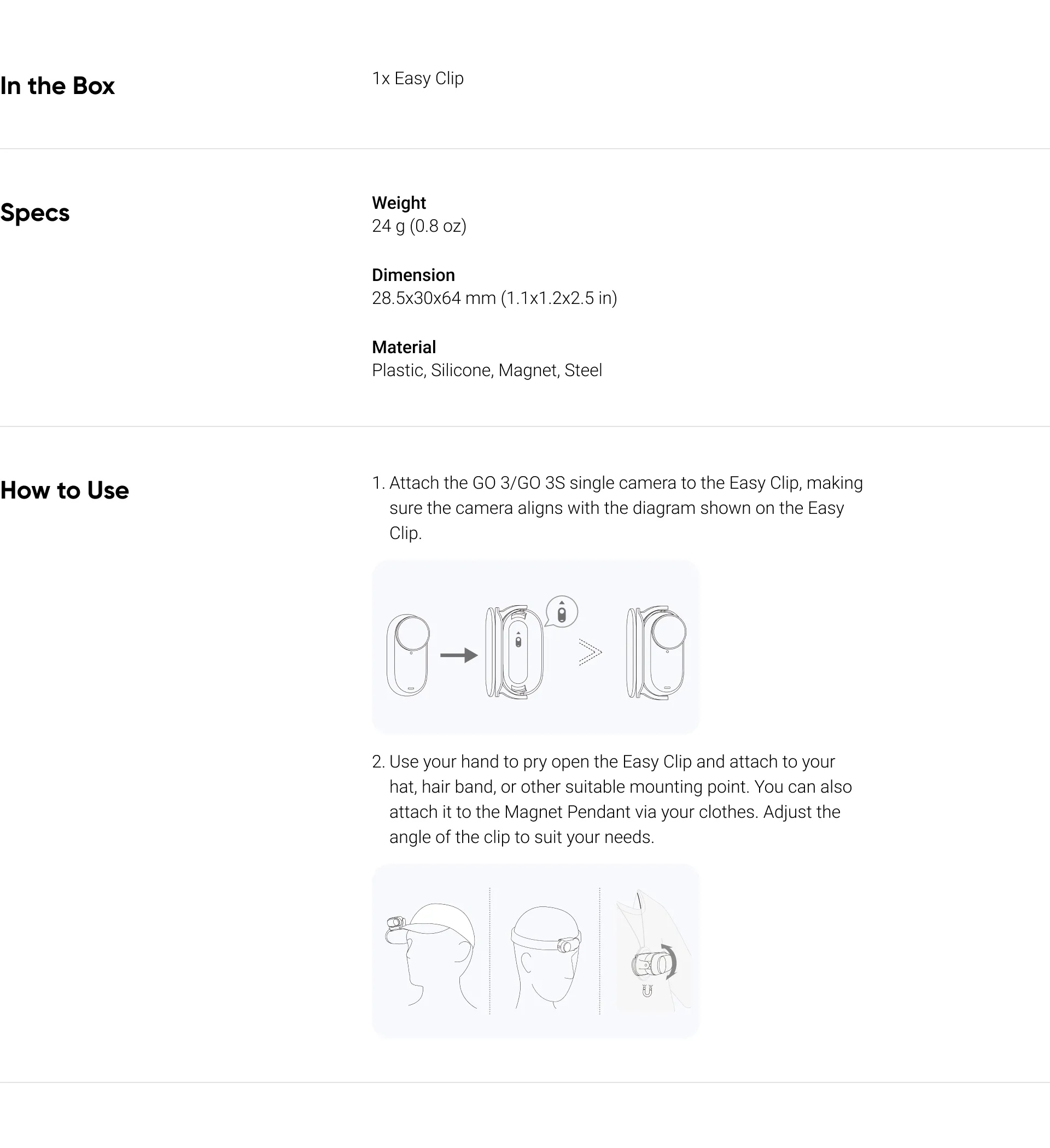Image resolution: width=1050 pixels, height=1148 pixels.
Task: Click the empty Easy Clip diagram
Action: (514, 652)
